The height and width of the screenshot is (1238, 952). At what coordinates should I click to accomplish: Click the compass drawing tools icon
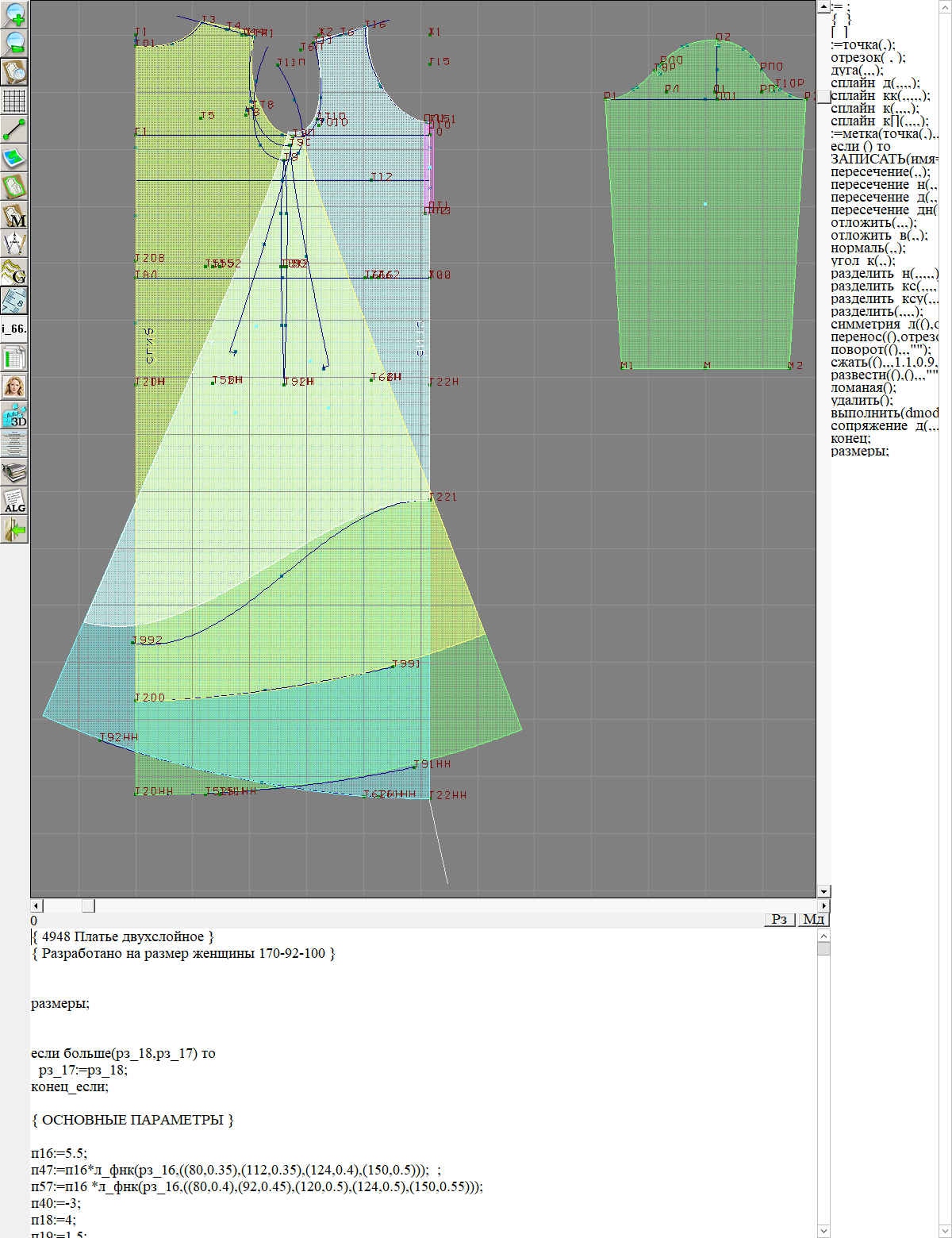coord(14,244)
